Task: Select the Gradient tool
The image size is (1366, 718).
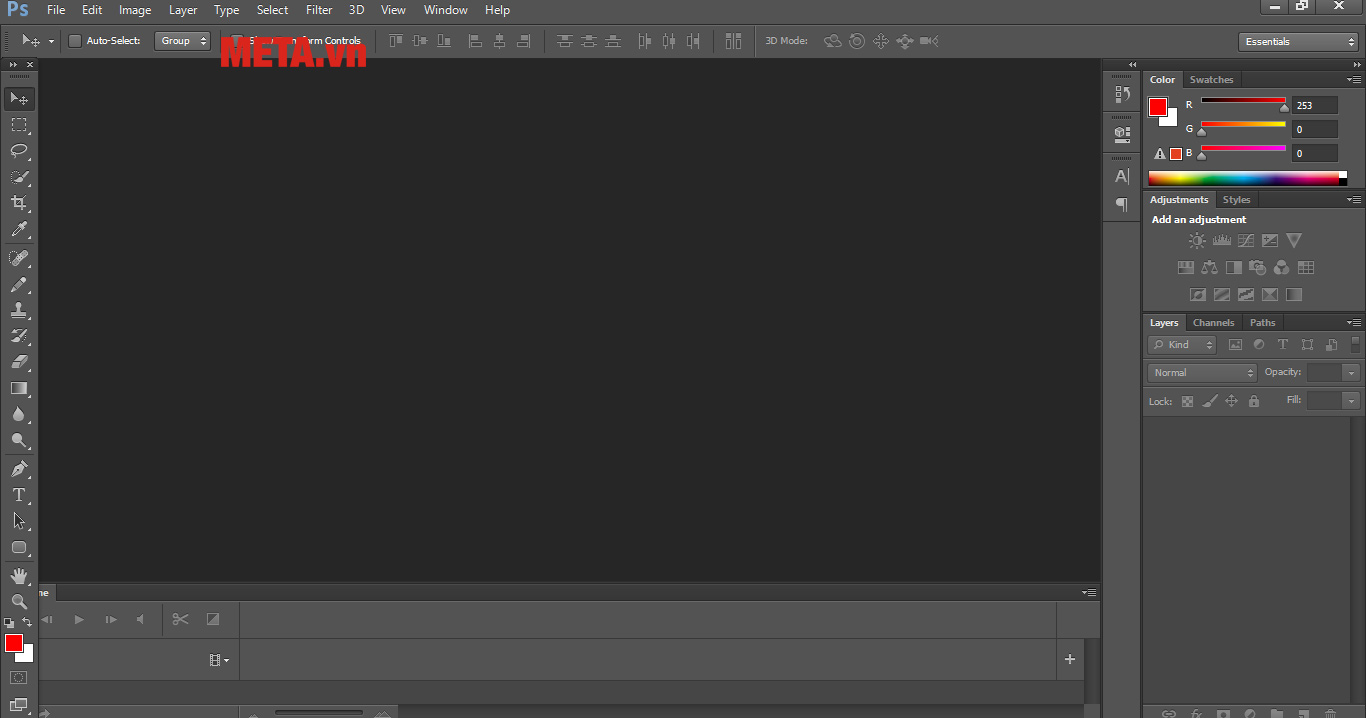Action: (19, 388)
